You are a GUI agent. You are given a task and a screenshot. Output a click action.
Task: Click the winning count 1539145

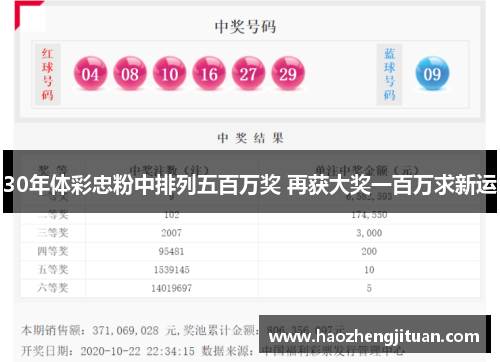(172, 270)
